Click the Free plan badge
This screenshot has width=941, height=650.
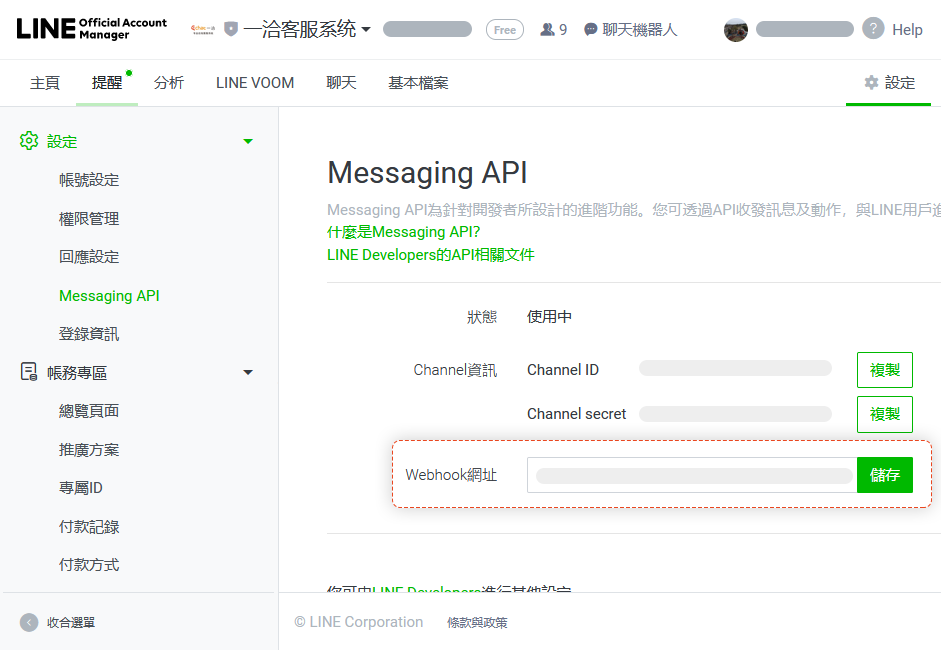(x=505, y=29)
